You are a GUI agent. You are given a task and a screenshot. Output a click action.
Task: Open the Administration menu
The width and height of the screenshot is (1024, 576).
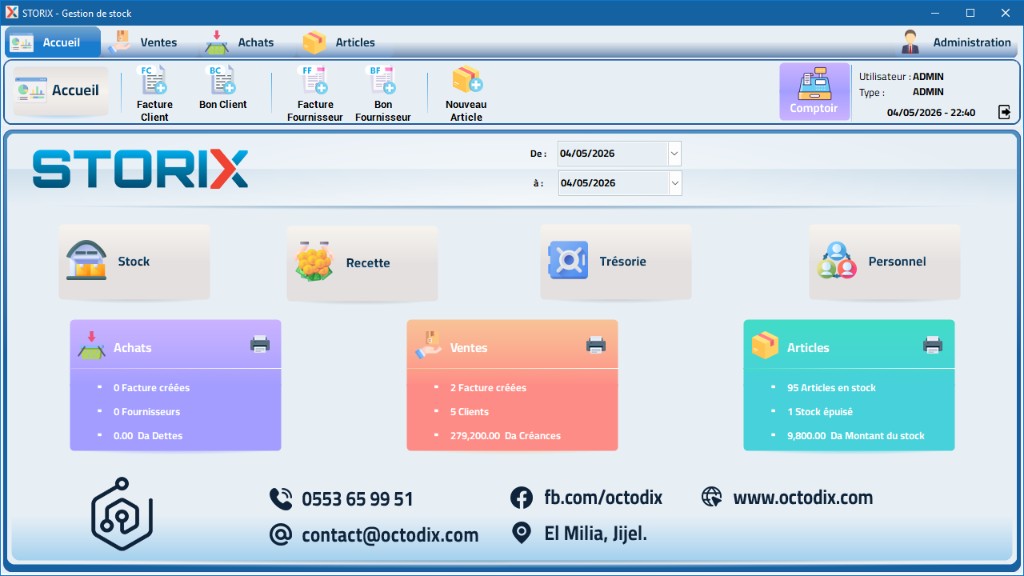coord(956,42)
